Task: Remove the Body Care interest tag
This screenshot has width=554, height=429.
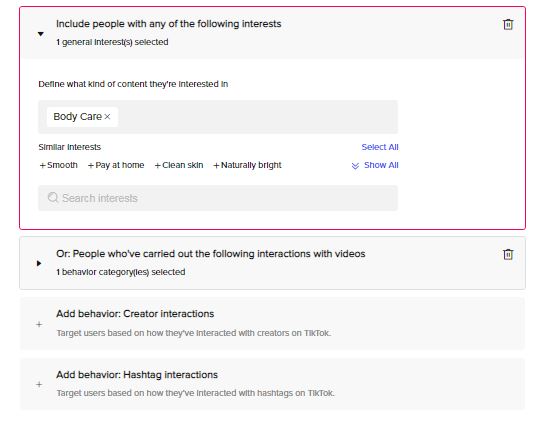Action: [x=108, y=117]
